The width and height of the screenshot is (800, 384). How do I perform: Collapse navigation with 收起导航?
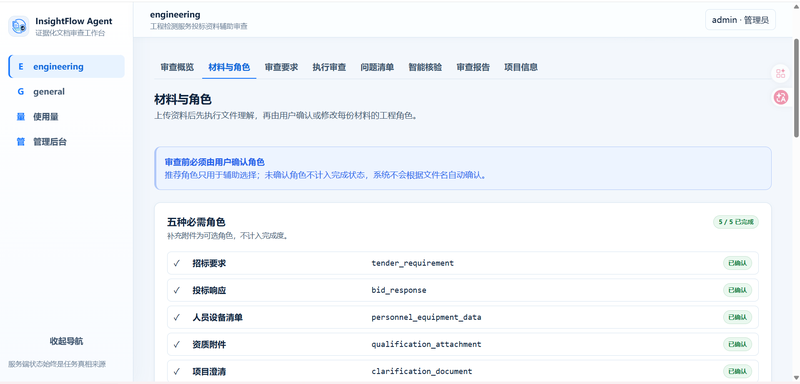(x=66, y=341)
